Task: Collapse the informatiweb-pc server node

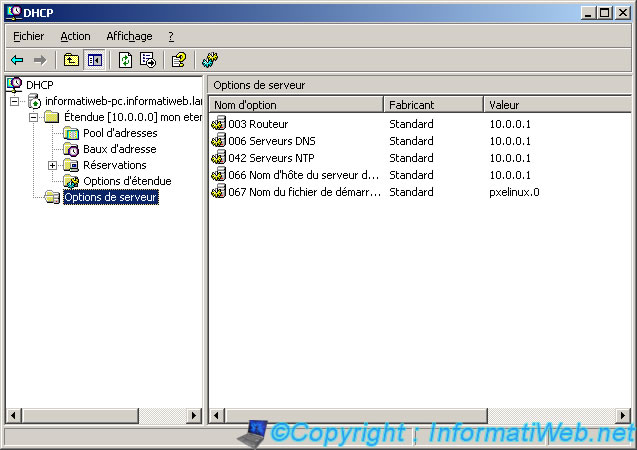Action: 14,101
